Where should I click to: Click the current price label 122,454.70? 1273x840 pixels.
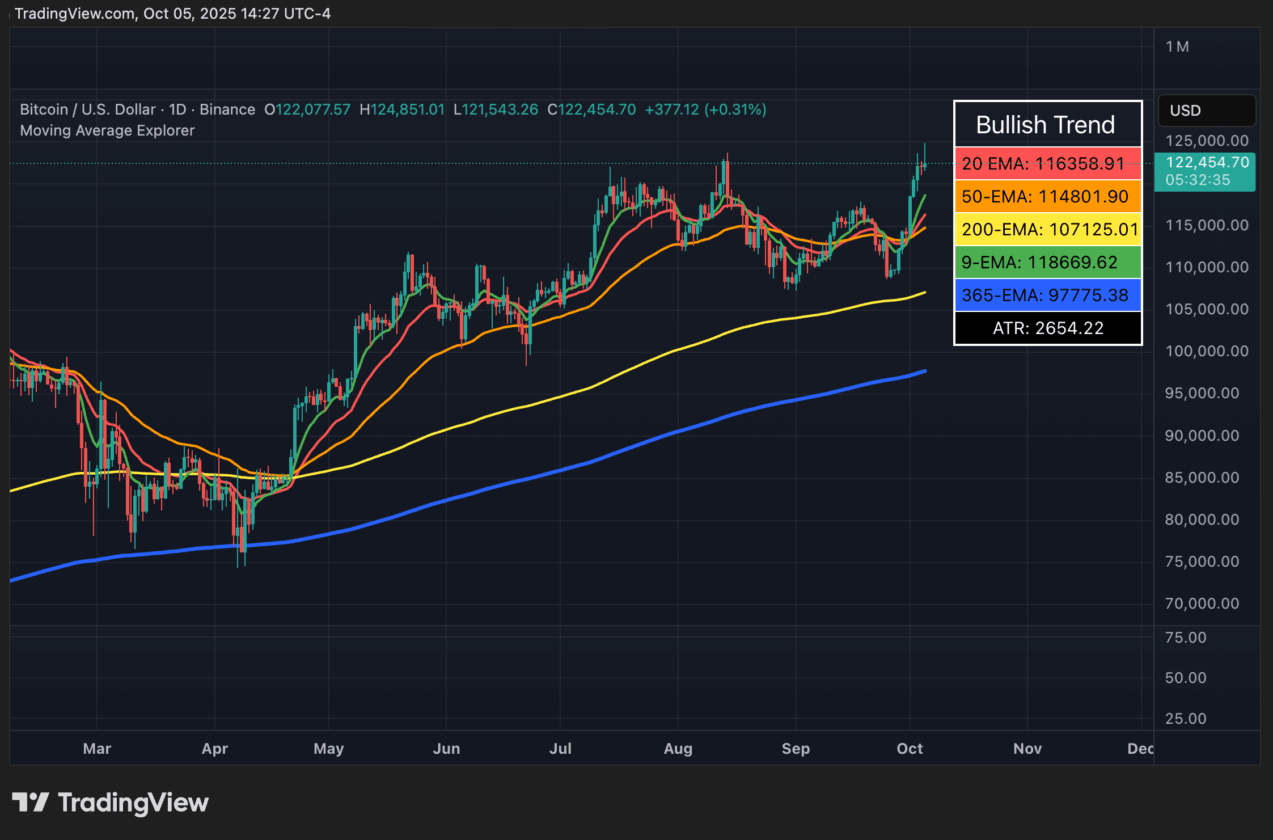click(1206, 162)
